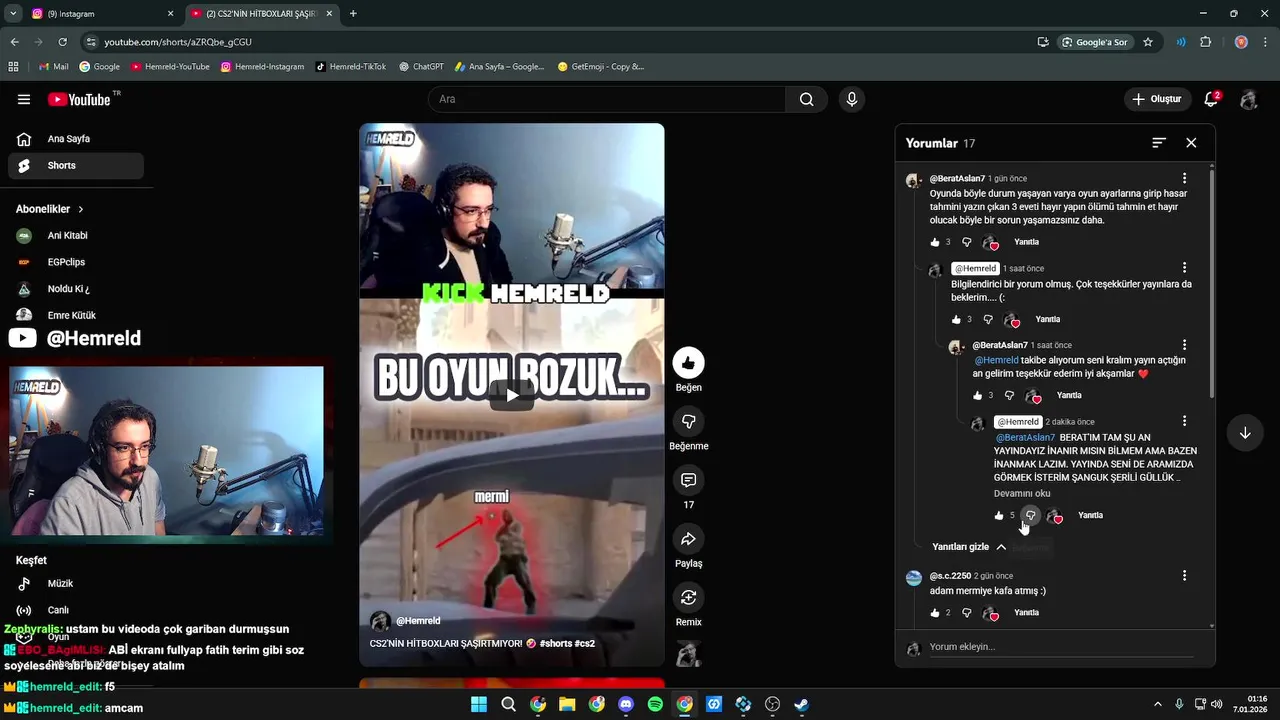Expand reply text with Devamını oku

tap(1022, 493)
